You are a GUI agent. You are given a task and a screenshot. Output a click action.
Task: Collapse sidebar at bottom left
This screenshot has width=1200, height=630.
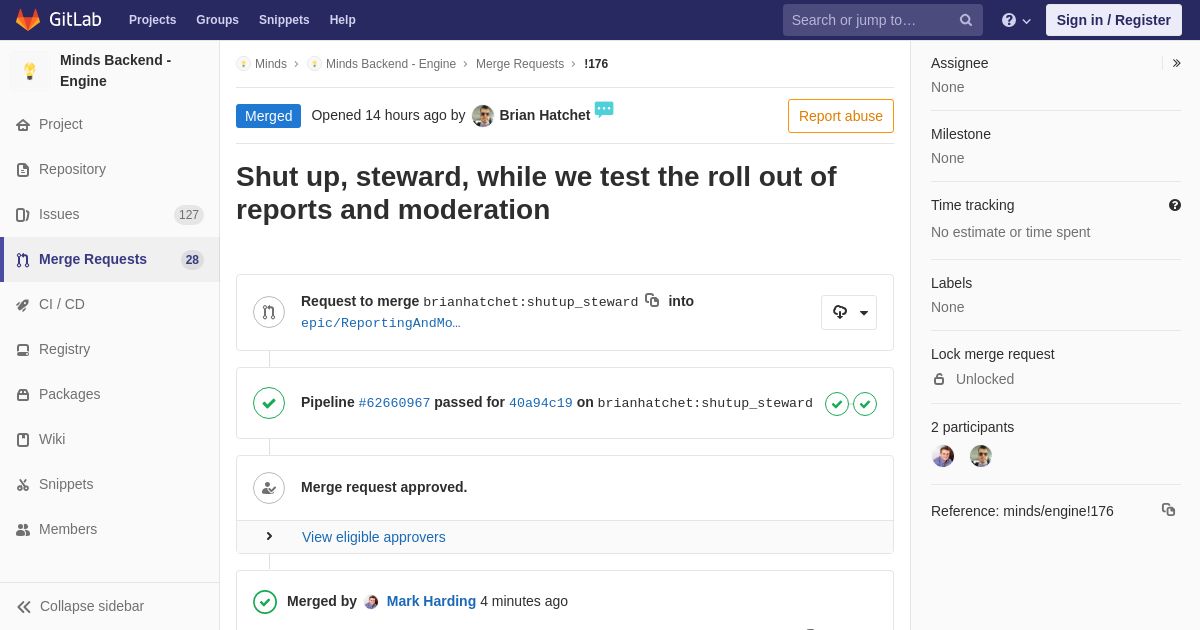tap(80, 606)
